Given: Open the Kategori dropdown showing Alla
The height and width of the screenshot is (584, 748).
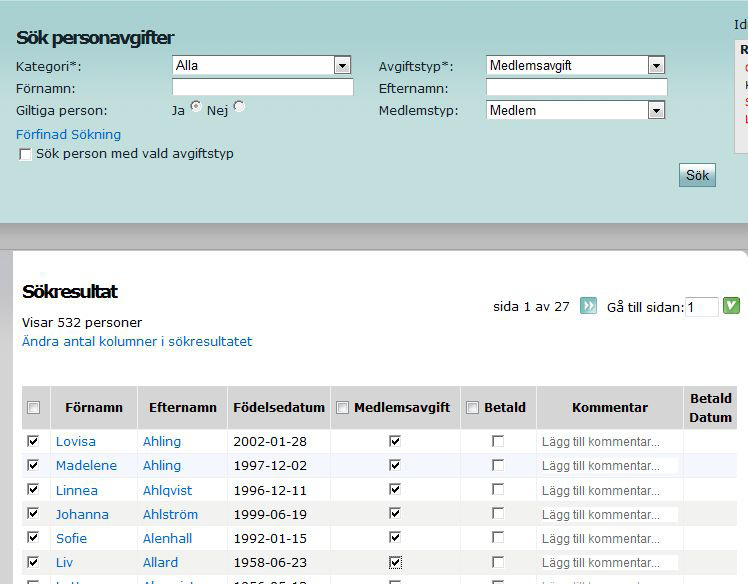Looking at the screenshot, I should click(x=261, y=65).
